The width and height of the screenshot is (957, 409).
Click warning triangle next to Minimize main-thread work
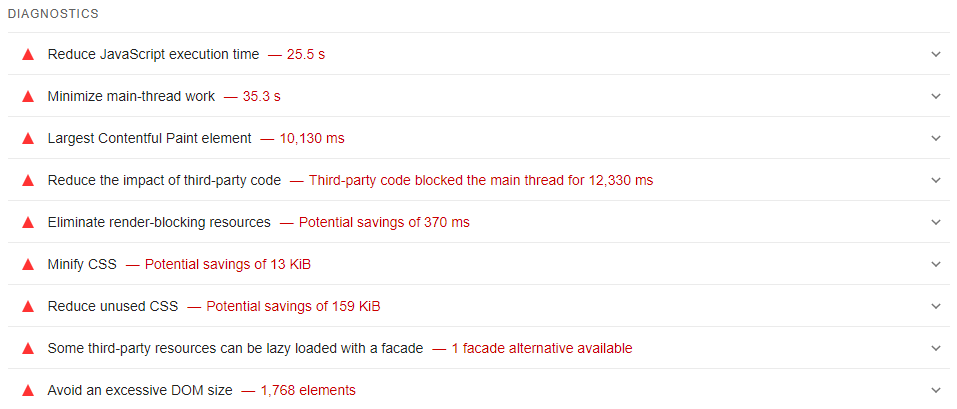point(28,96)
